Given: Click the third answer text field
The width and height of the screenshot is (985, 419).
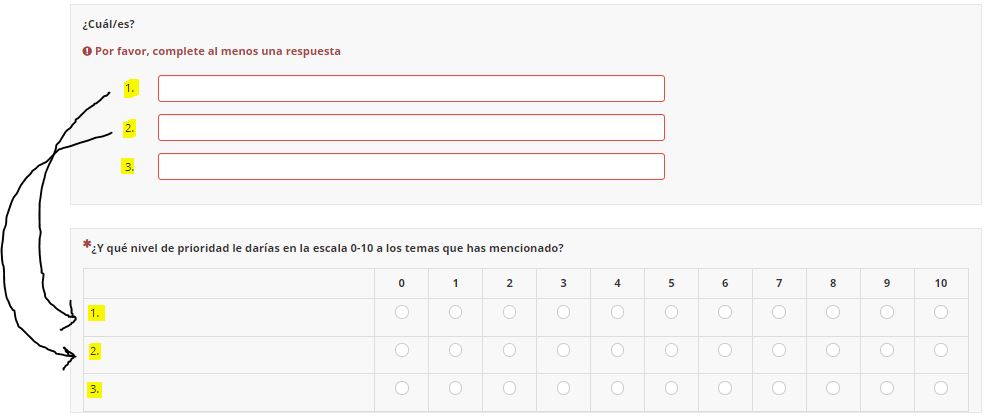Looking at the screenshot, I should click(x=411, y=166).
